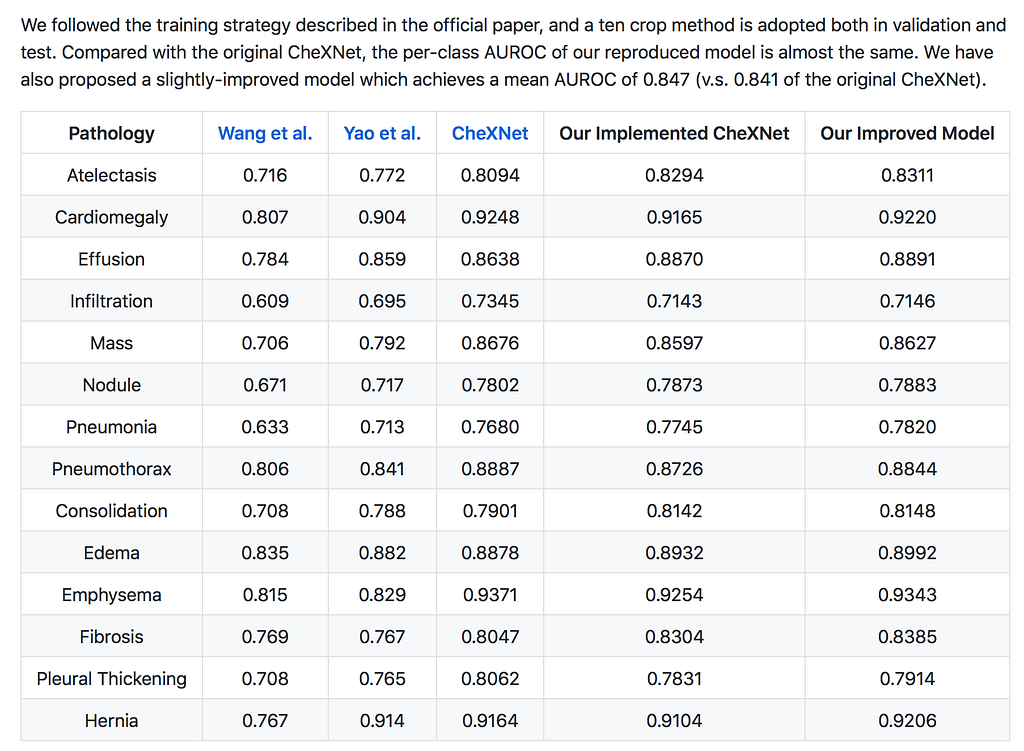Select the Cardiomegaly row label
The width and height of the screenshot is (1024, 751).
pos(111,217)
